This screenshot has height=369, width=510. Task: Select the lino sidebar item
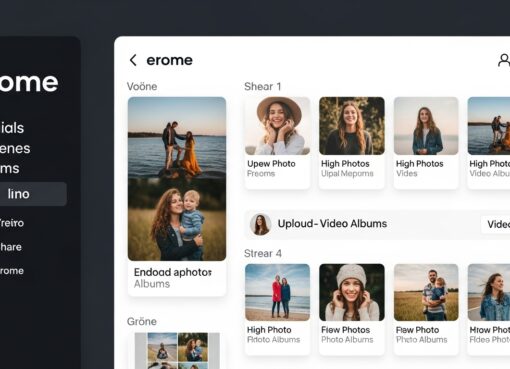click(32, 194)
